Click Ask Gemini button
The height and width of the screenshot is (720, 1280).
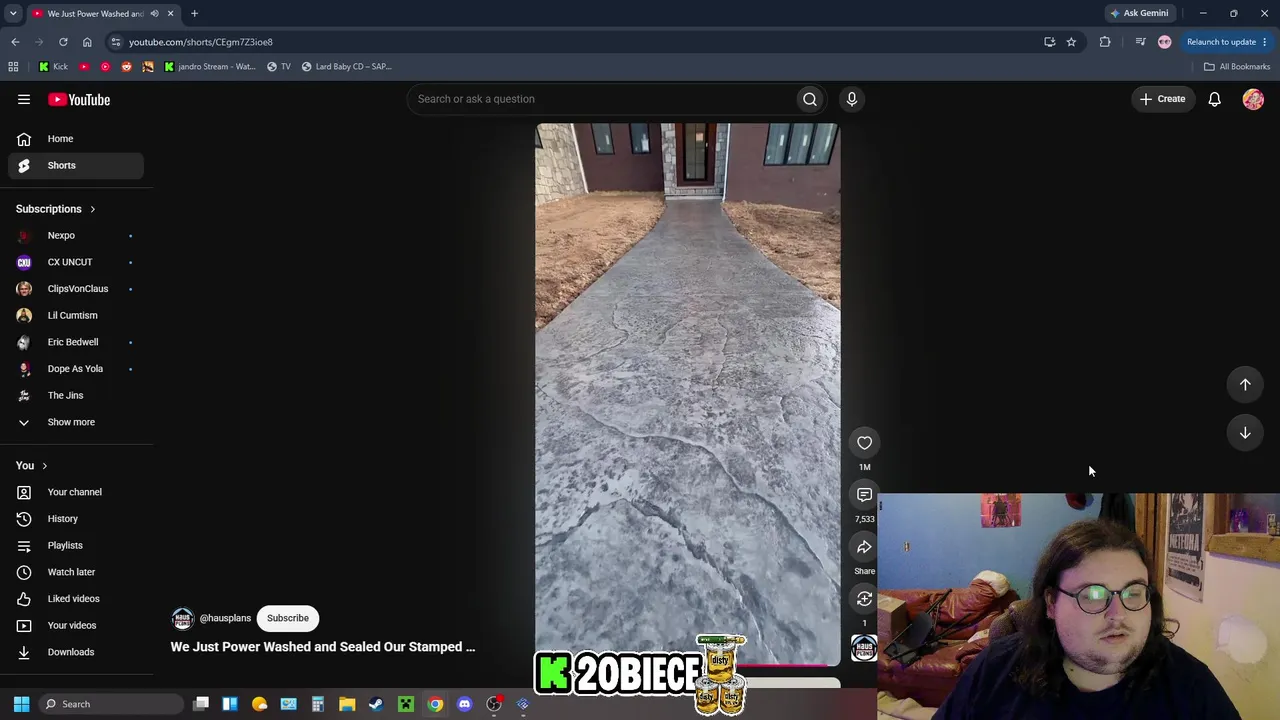tap(1139, 14)
